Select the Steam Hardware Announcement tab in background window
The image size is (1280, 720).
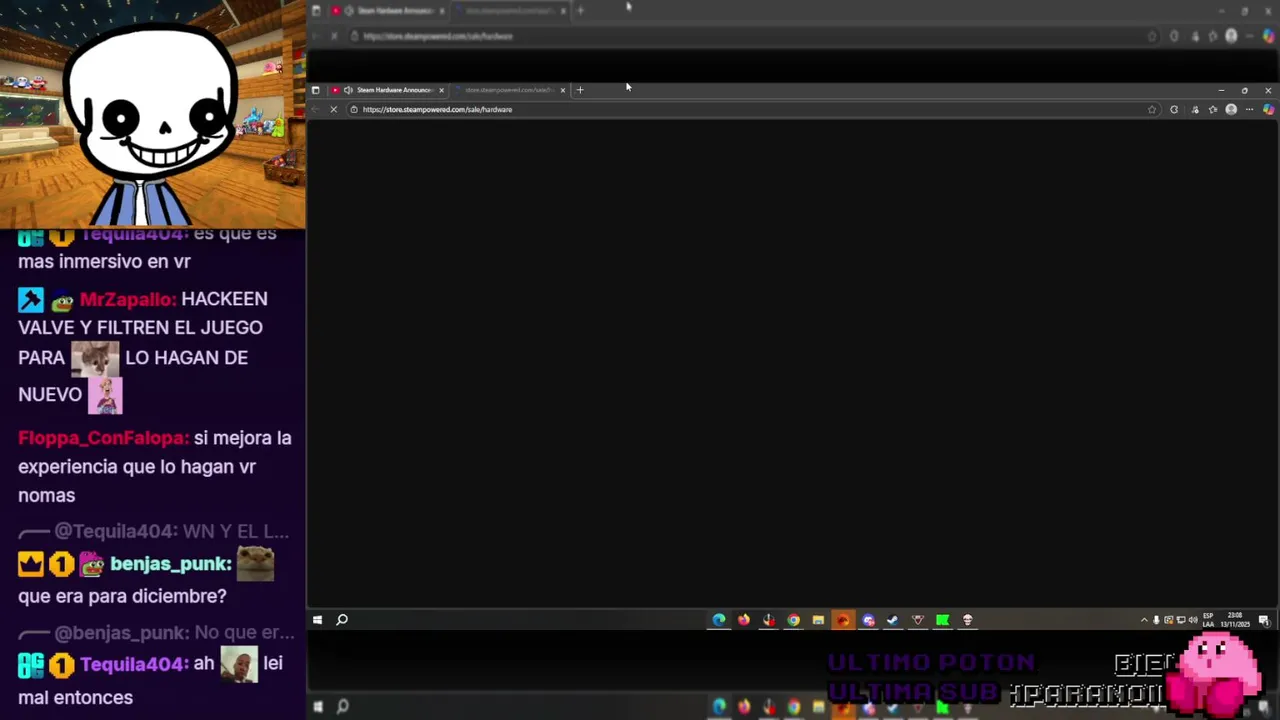[388, 10]
